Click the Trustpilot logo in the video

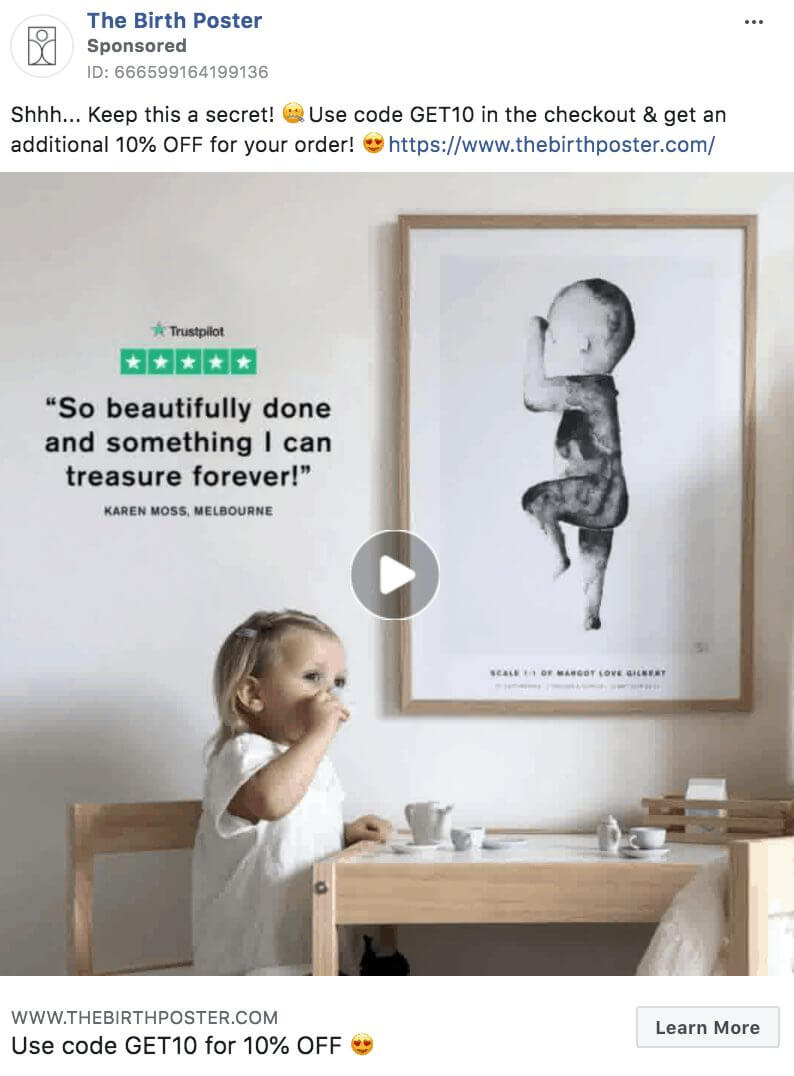click(x=187, y=331)
